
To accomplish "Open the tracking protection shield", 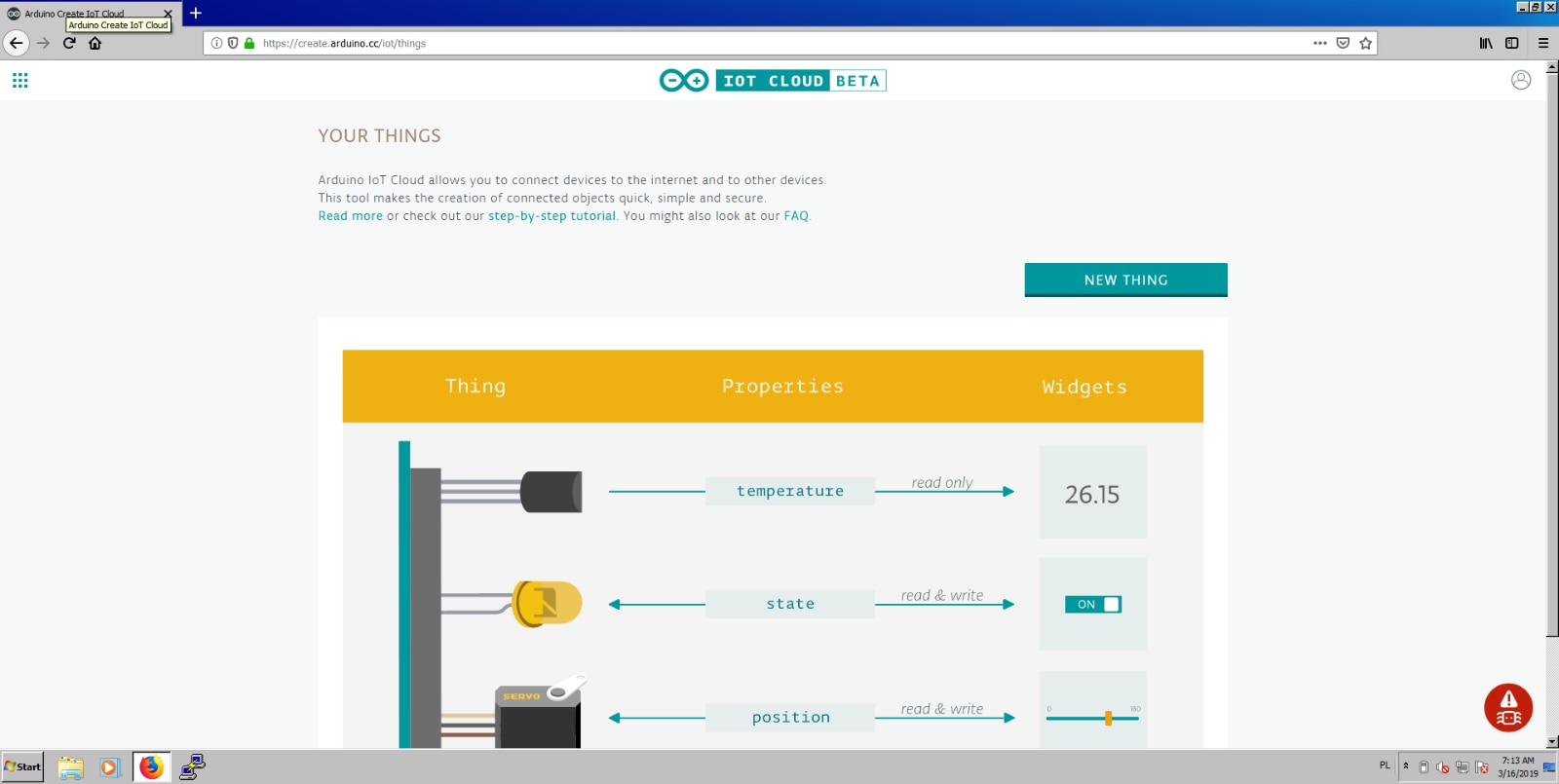I will (233, 43).
